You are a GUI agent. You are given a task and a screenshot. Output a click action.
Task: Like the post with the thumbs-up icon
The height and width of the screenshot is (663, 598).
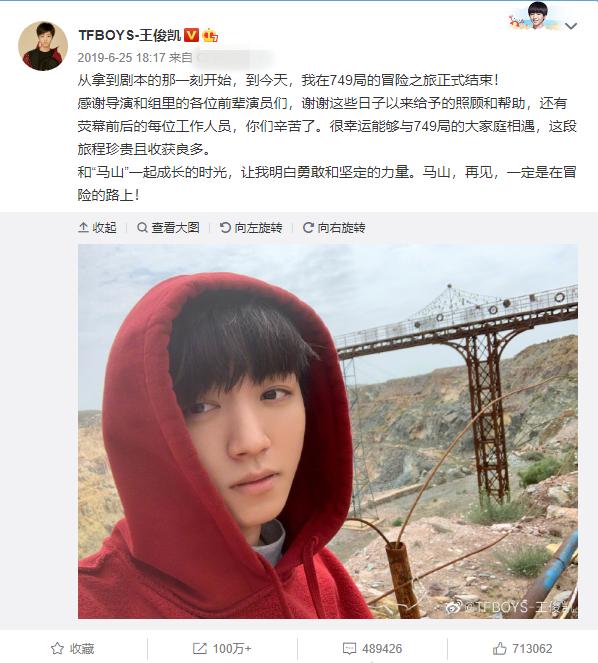coord(499,648)
